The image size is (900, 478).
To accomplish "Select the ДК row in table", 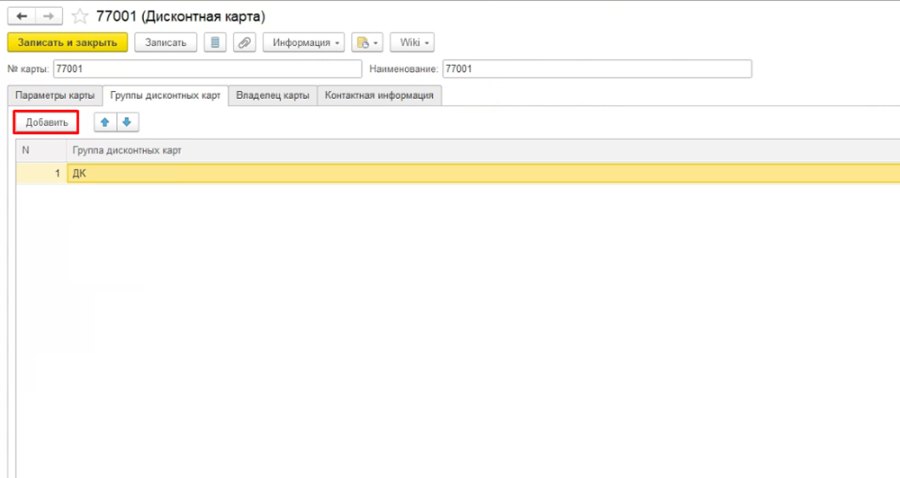I will (483, 173).
